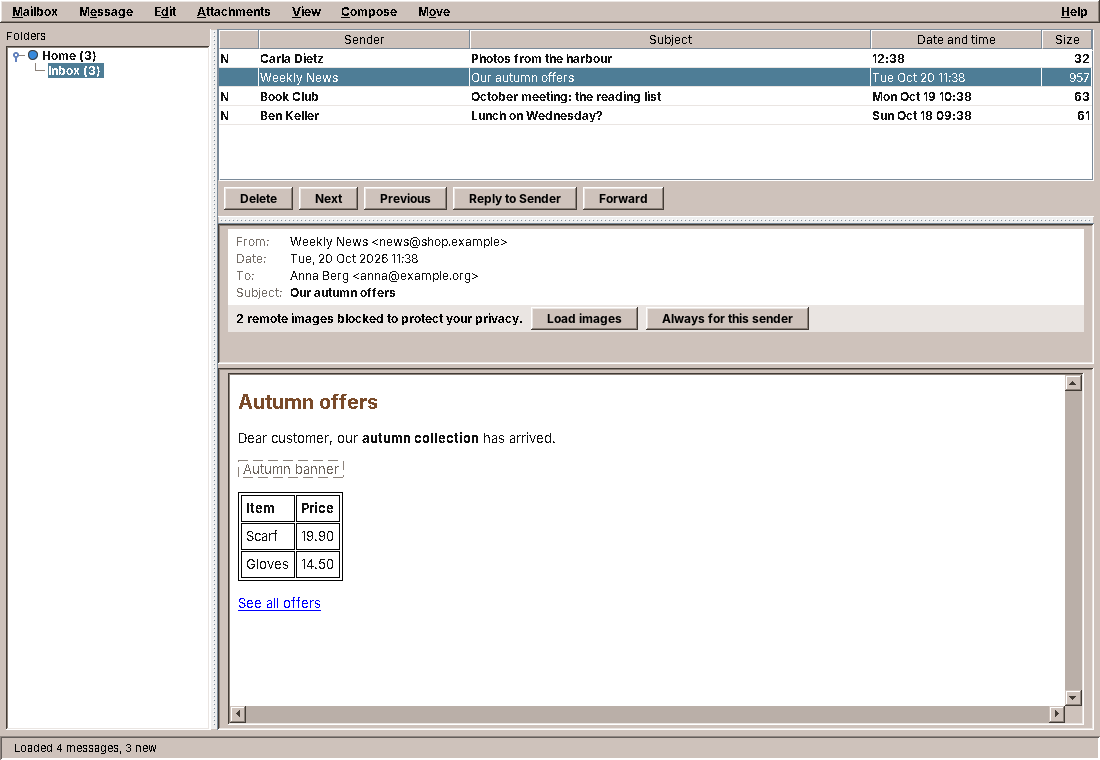Image resolution: width=1100 pixels, height=760 pixels.
Task: Collapse the Home folder tree node
Action: coord(17,56)
